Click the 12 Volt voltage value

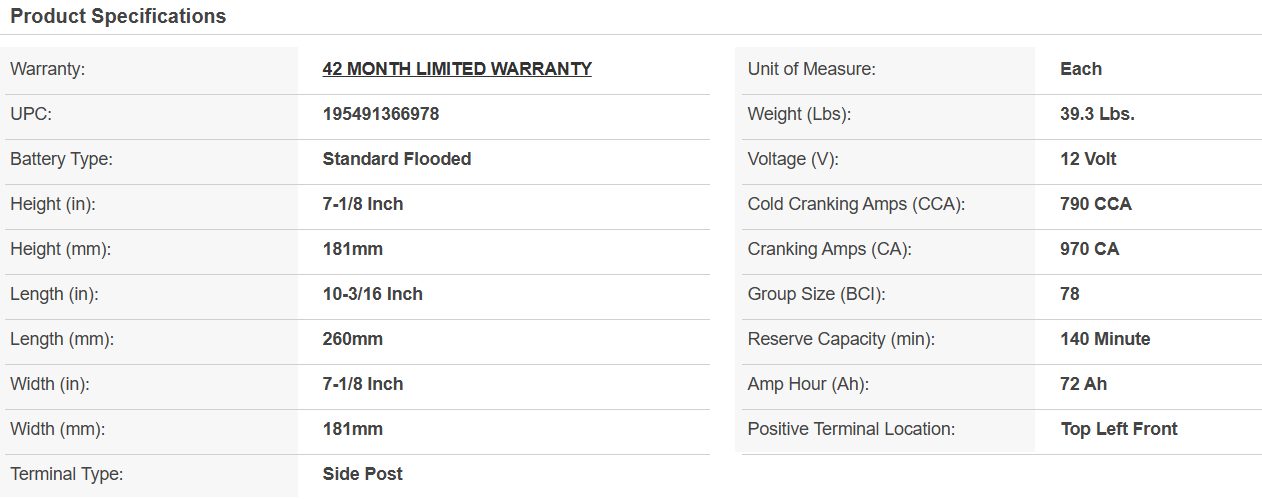pos(1088,159)
